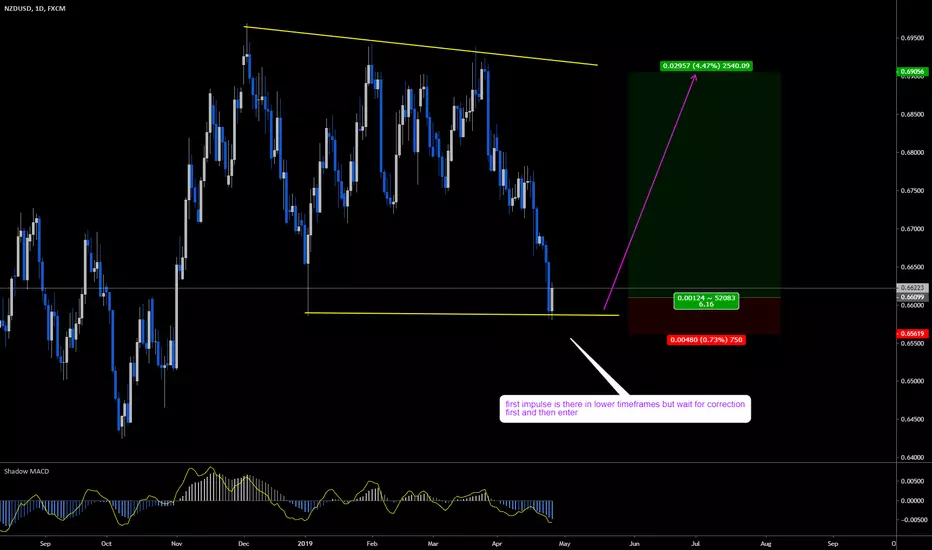932x550 pixels.
Task: Select the risk/reward label showing 6.16
Action: [x=706, y=301]
